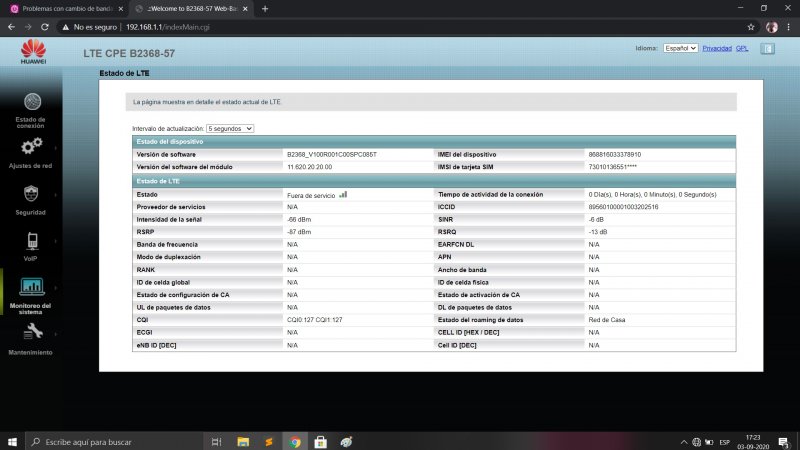Open the Windows Start menu
Viewport: 800px width, 450px height.
(12, 442)
